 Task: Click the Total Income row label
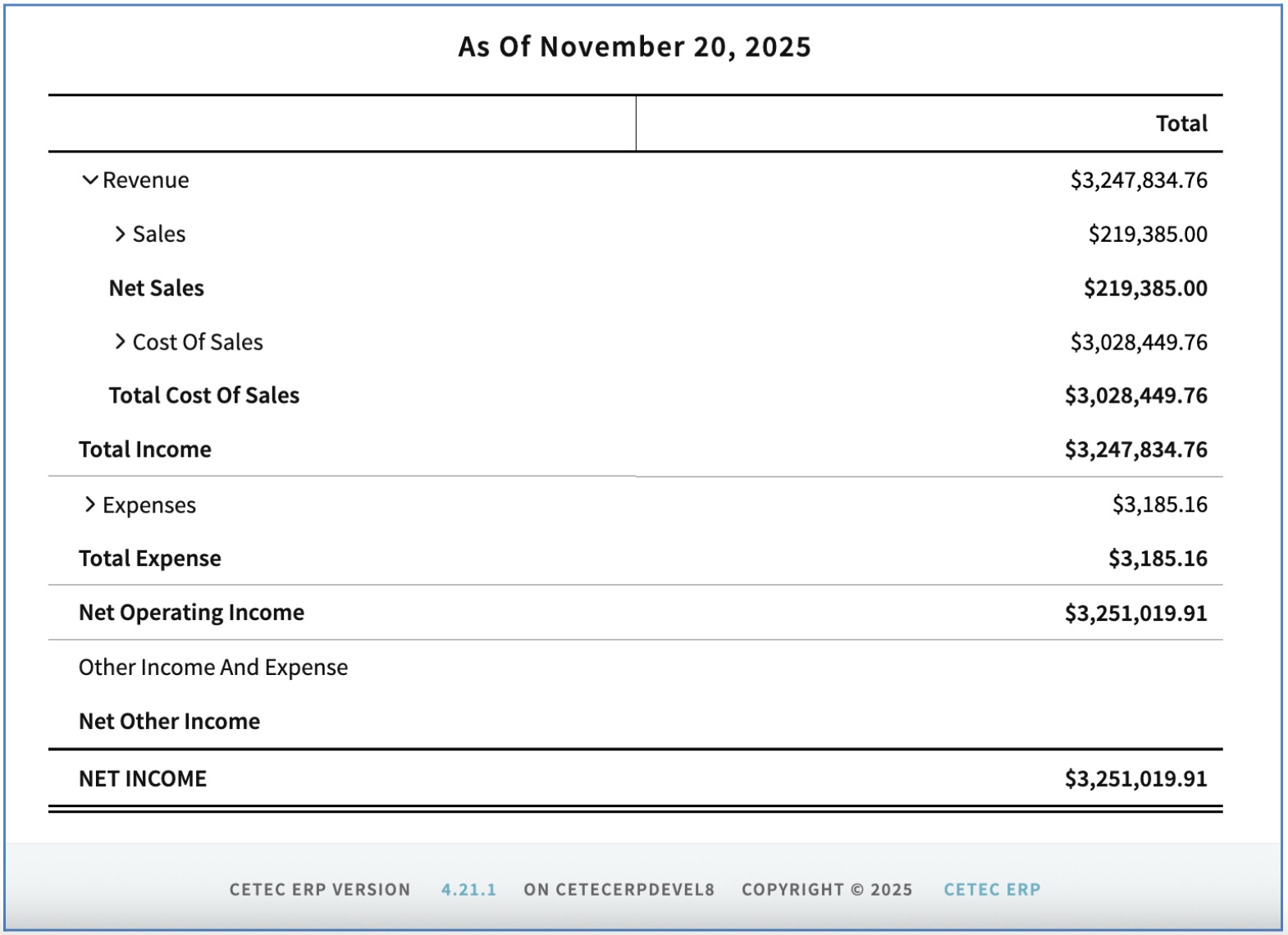click(144, 449)
